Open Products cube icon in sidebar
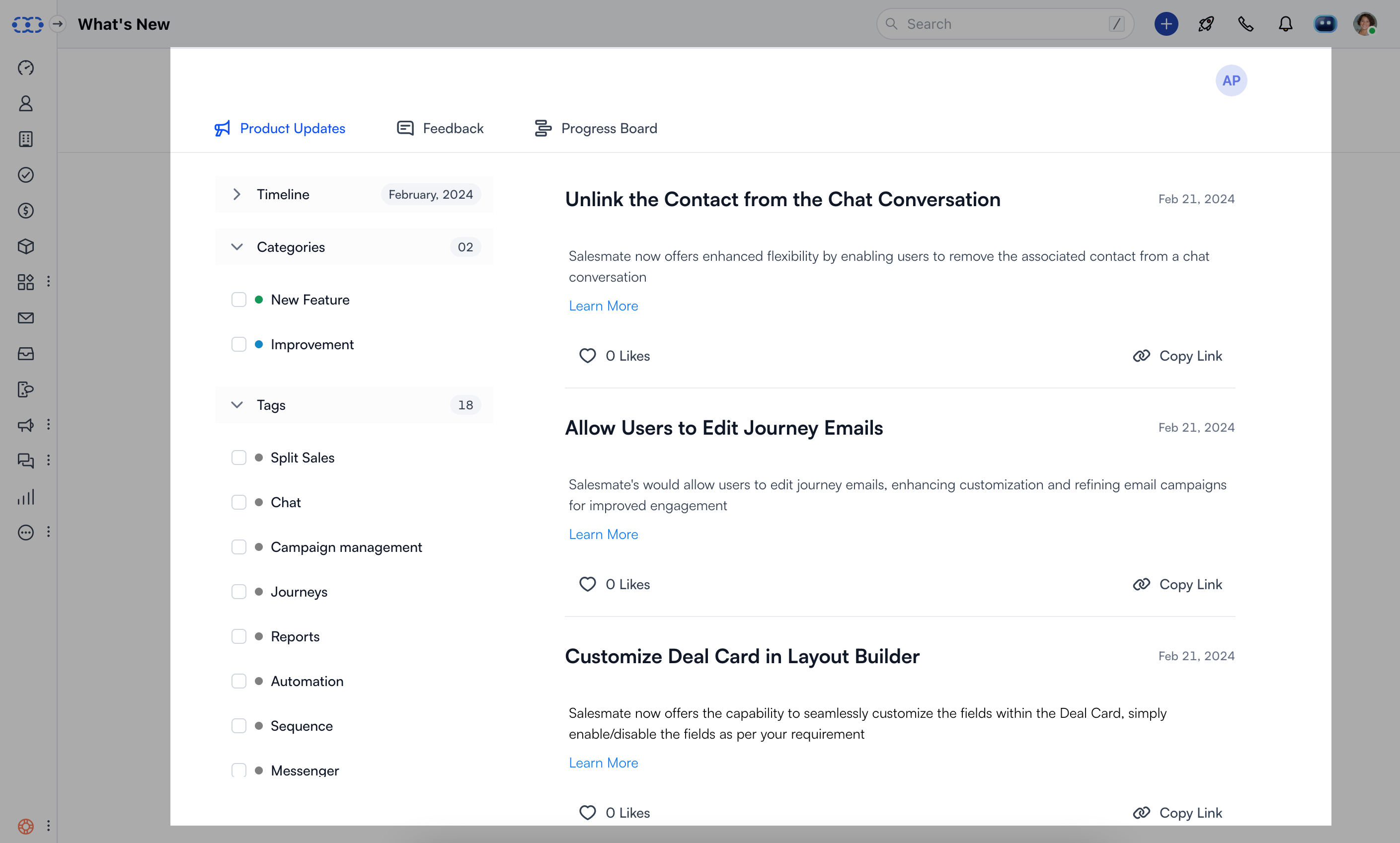 (25, 246)
